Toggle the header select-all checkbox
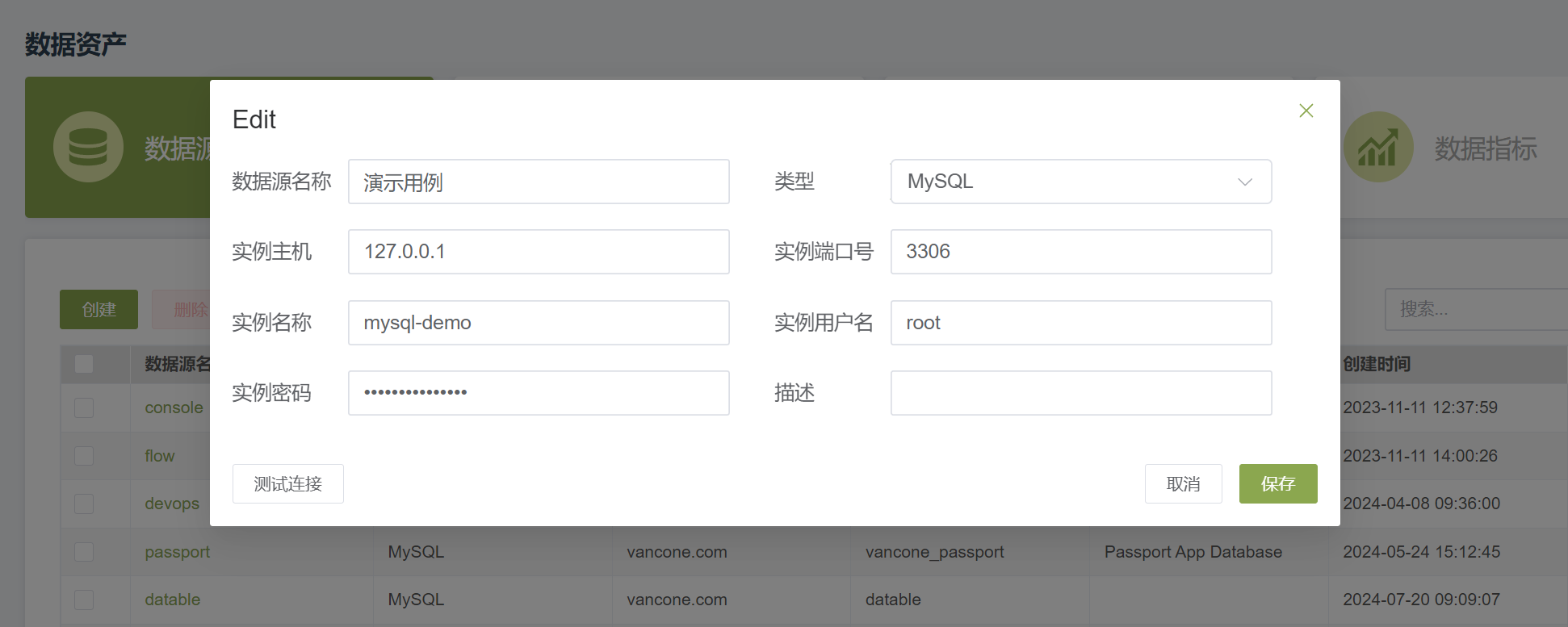Viewport: 1568px width, 627px height. click(x=84, y=364)
